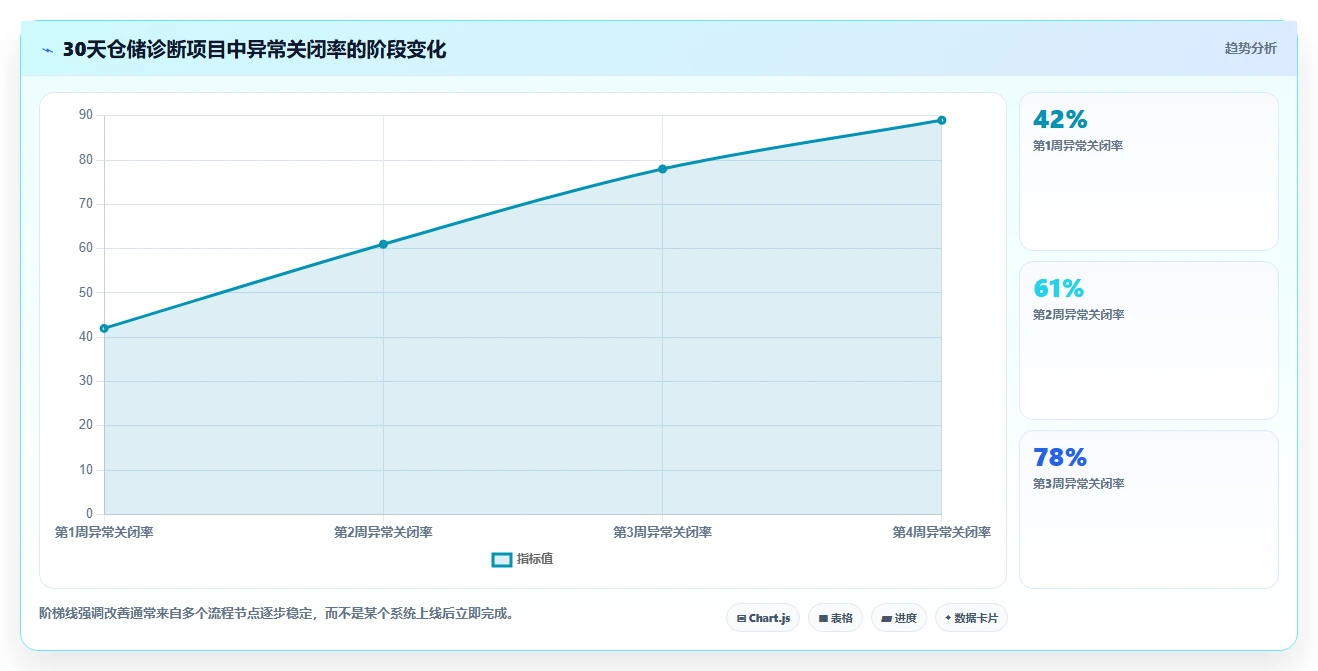Click the chart title 30天仓储诊断项目中异常关闭率的阶段变化
The height and width of the screenshot is (671, 1318).
tap(254, 49)
